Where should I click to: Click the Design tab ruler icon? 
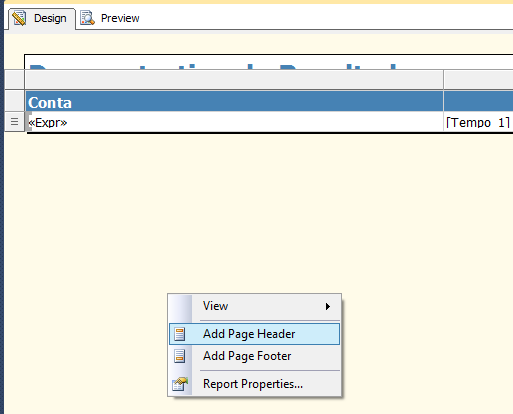19,18
